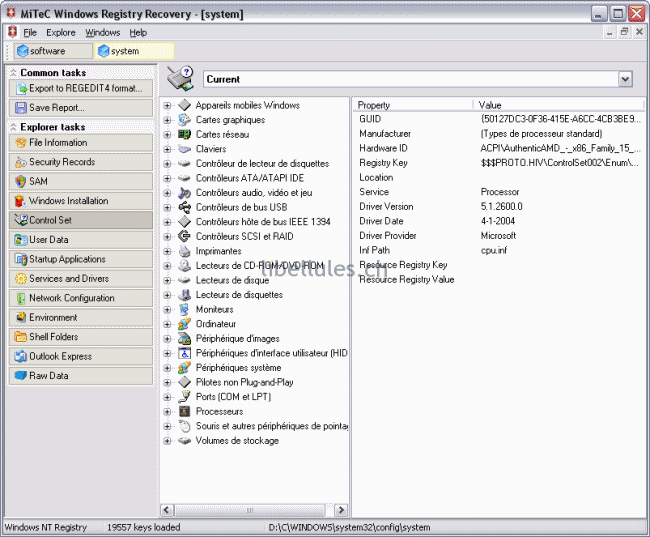650x537 pixels.
Task: Click the Contrôleurs de bus USB icon
Action: click(x=184, y=207)
